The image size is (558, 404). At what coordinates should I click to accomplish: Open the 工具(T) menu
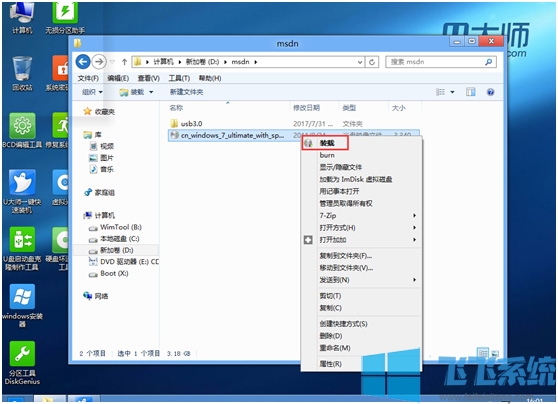click(x=179, y=78)
